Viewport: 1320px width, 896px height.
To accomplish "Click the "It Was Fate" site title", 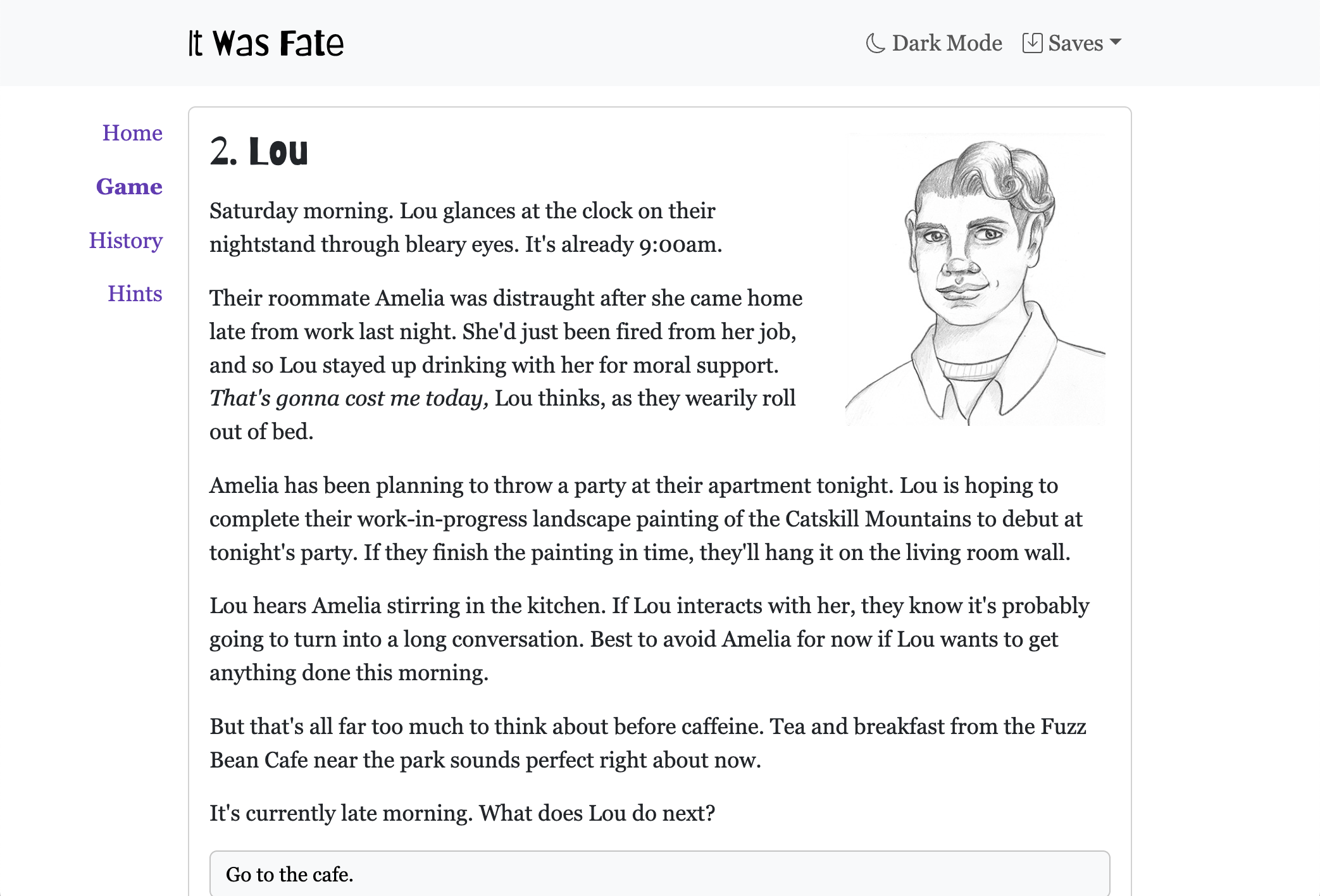I will tap(266, 44).
